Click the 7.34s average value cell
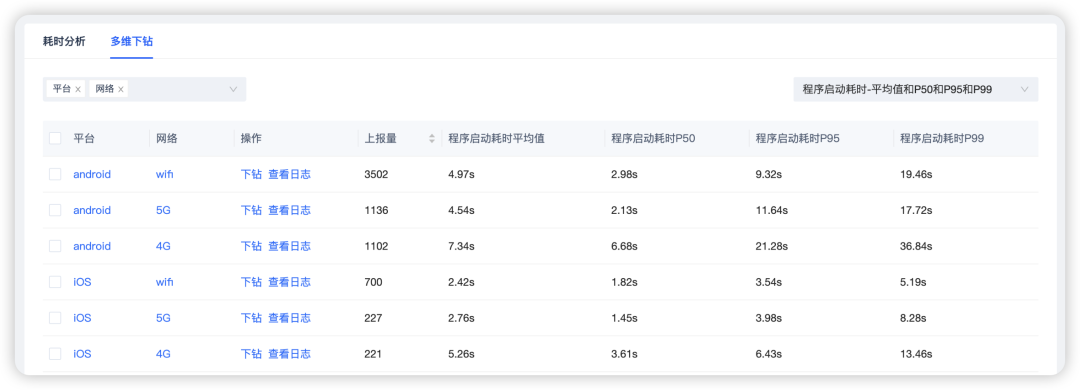1080x390 pixels. coord(461,246)
